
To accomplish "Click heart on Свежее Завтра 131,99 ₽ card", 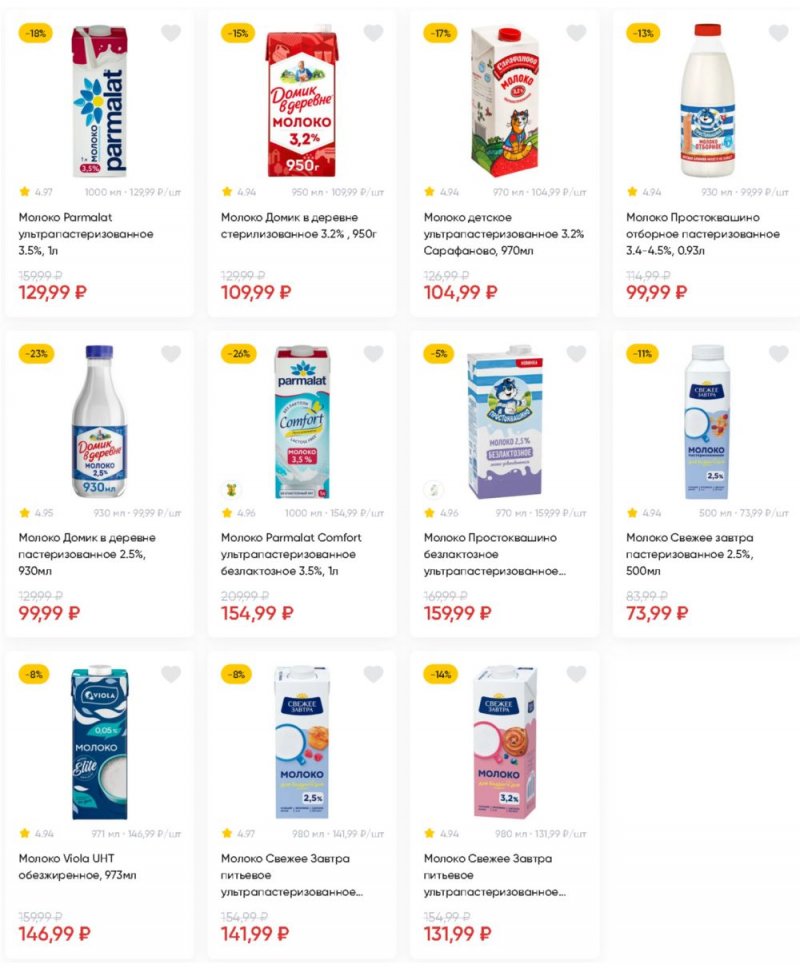I will 576,674.
